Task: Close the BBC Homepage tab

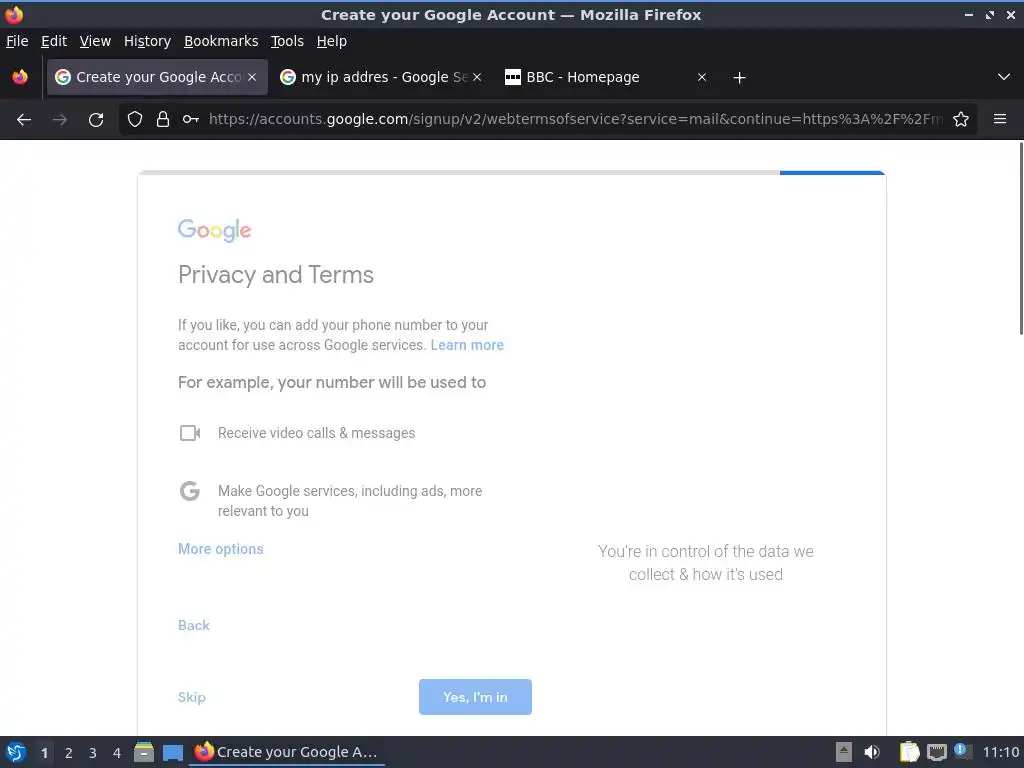Action: point(702,77)
